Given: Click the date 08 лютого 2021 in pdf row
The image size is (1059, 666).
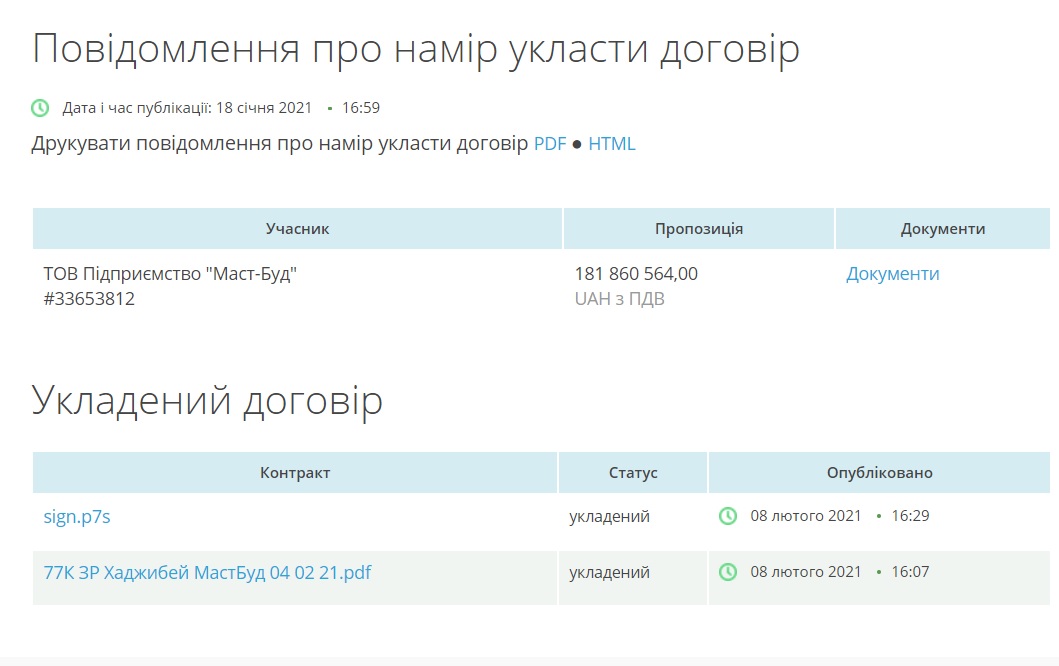Looking at the screenshot, I should 806,572.
